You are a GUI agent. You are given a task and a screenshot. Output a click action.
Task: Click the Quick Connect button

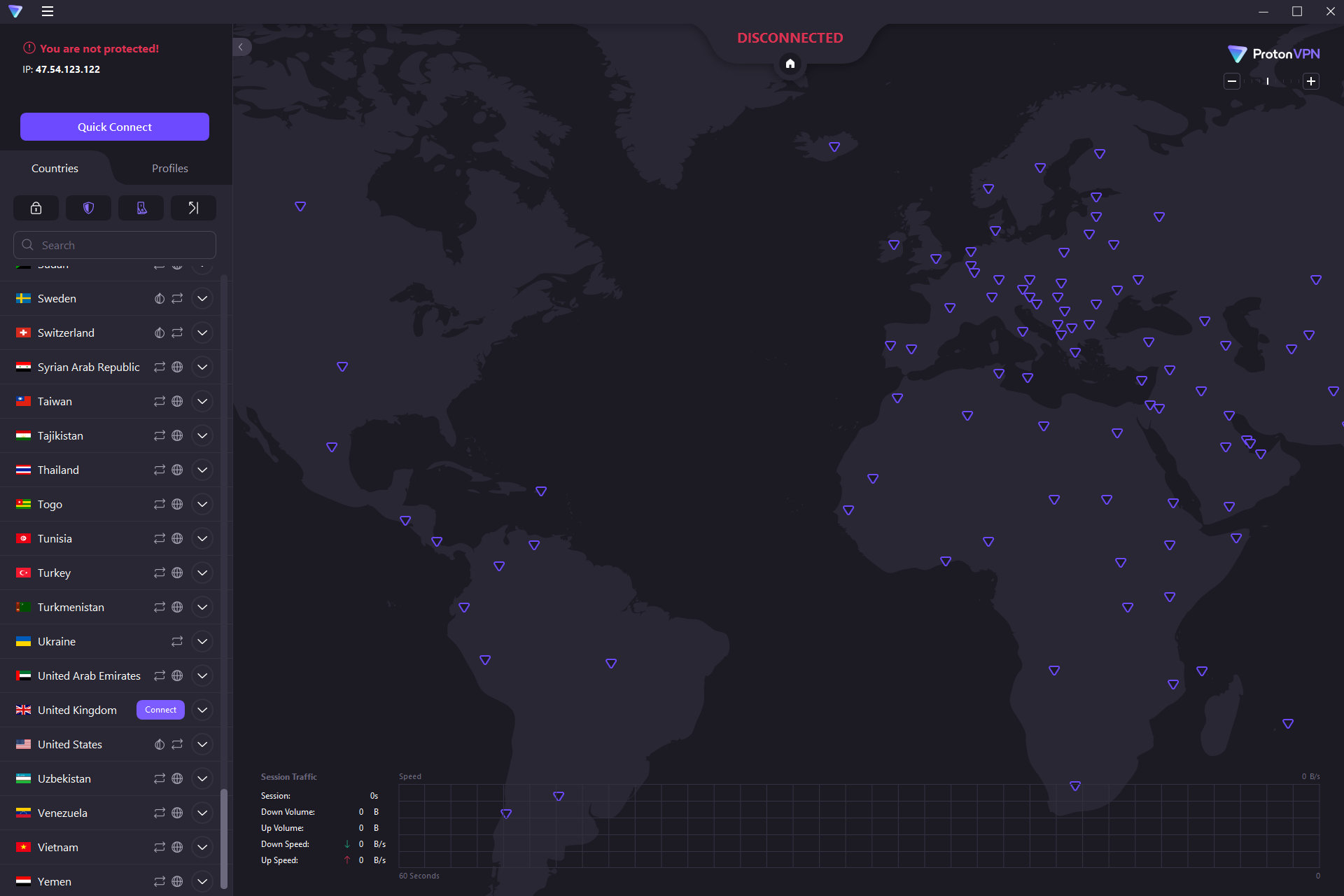tap(114, 126)
